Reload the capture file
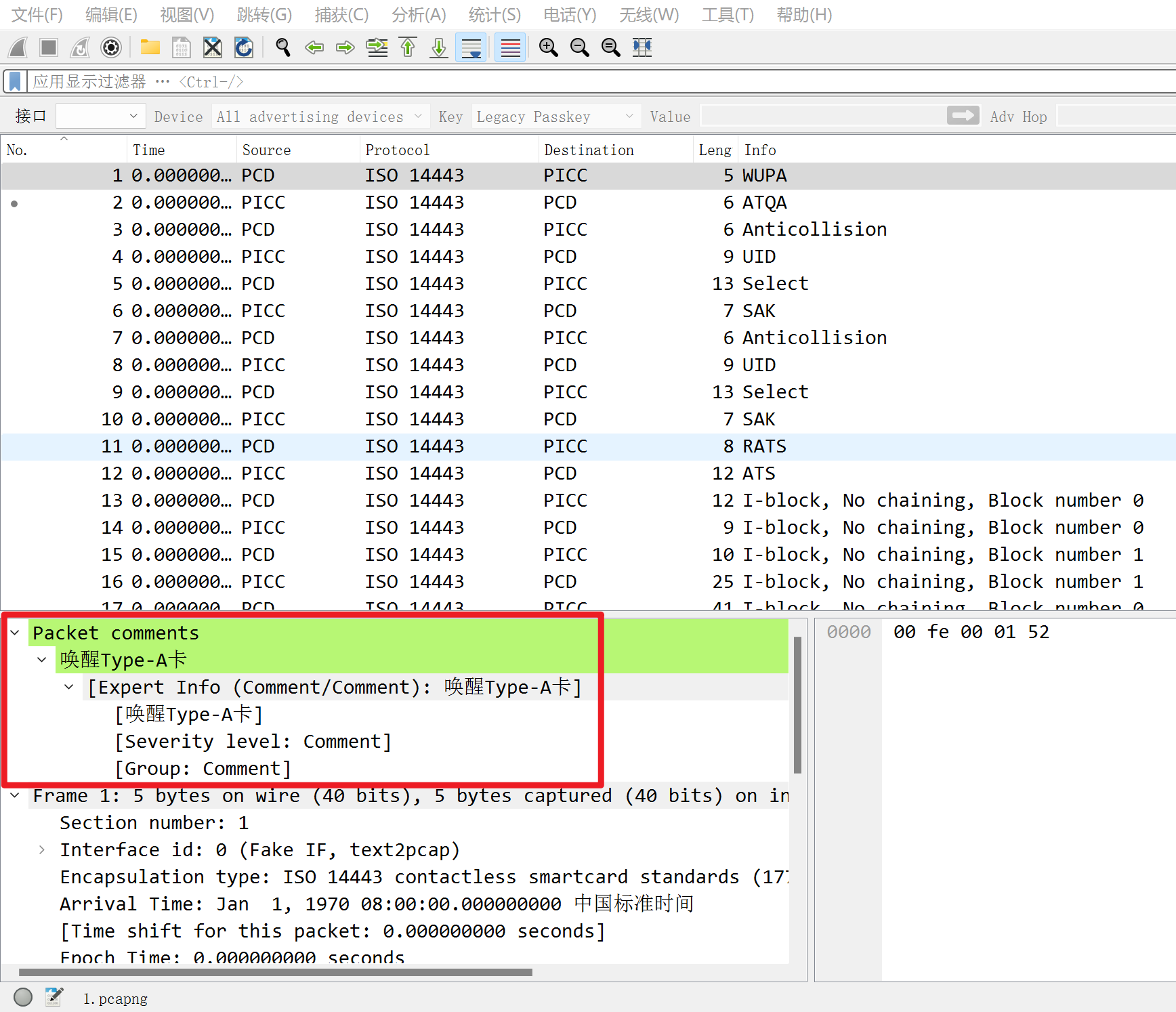The image size is (1176, 1012). (x=244, y=47)
